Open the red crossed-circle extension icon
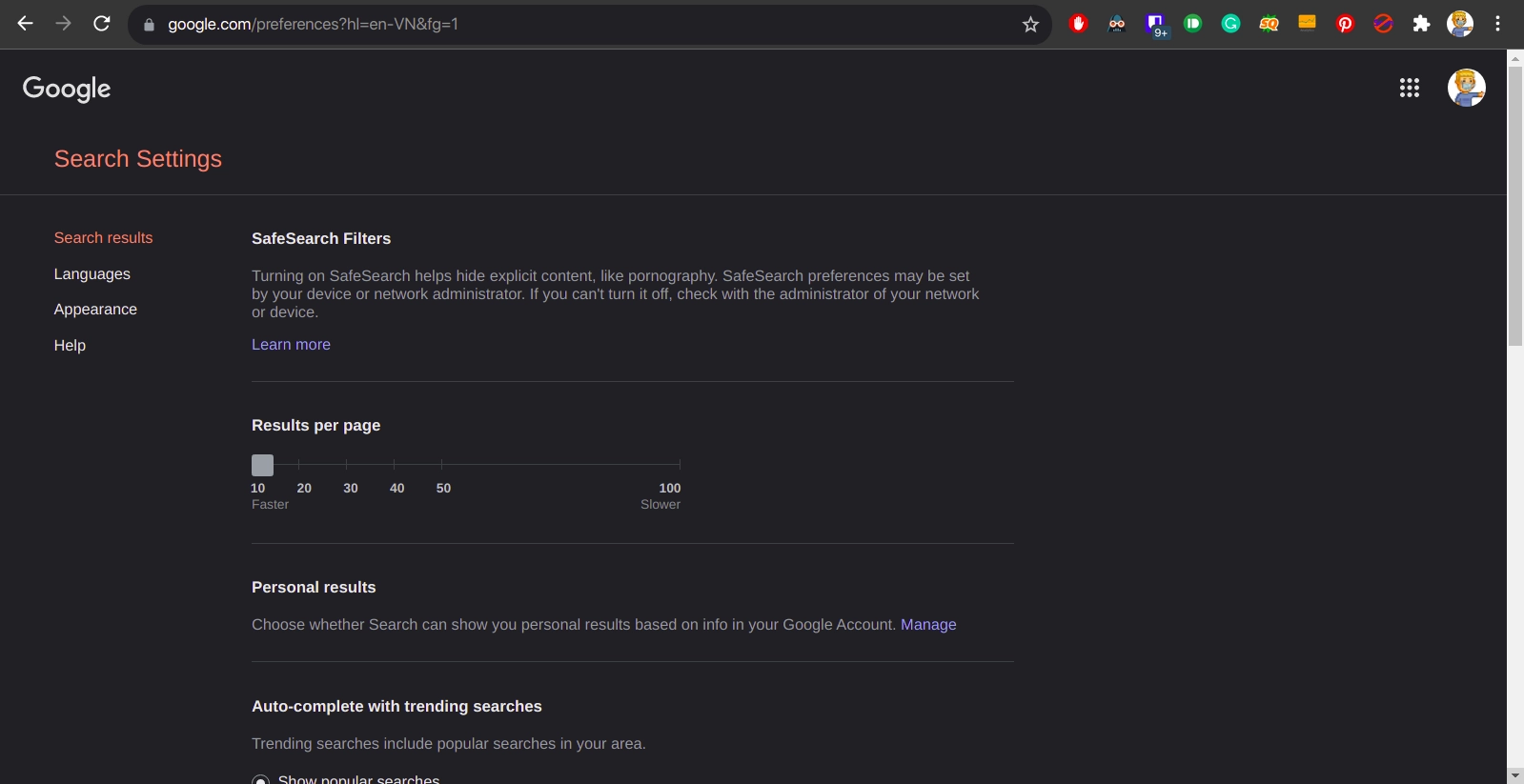The width and height of the screenshot is (1524, 784). (1383, 24)
